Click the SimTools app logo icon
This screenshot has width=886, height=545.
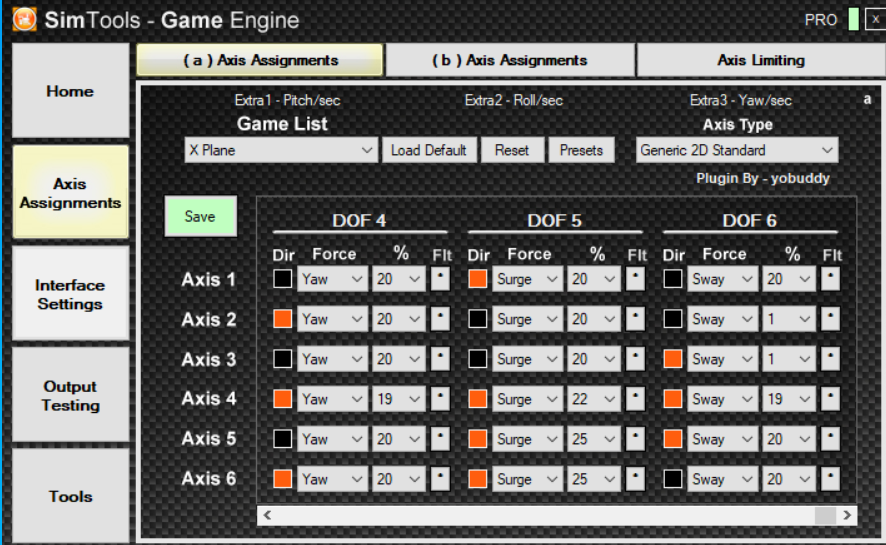coord(25,19)
